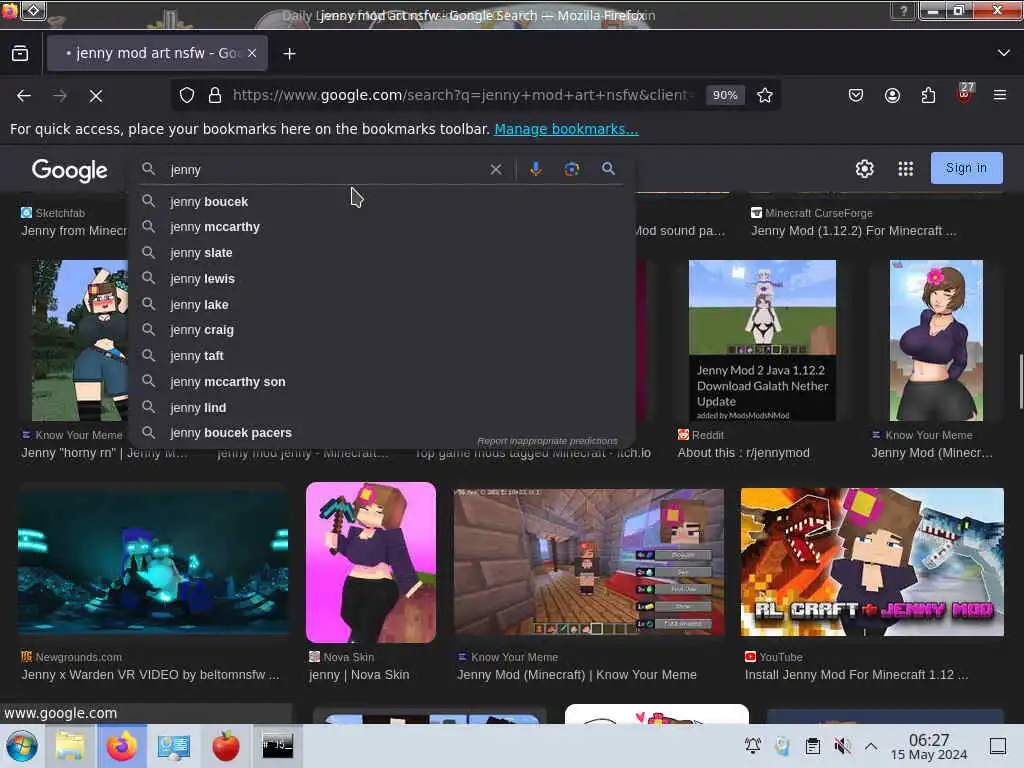This screenshot has height=768, width=1024.
Task: Open ad blocker extension with 27 badge
Action: coord(965,93)
